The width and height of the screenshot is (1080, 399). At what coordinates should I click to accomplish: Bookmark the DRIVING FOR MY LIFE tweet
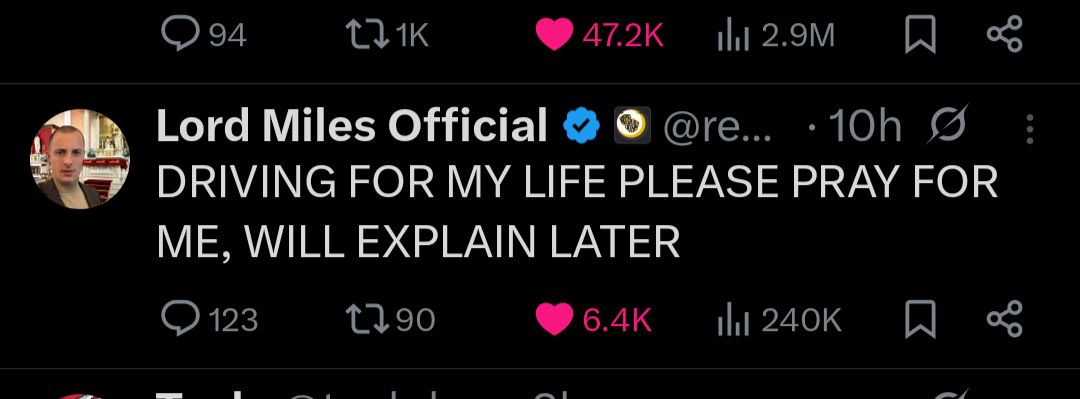click(x=920, y=319)
